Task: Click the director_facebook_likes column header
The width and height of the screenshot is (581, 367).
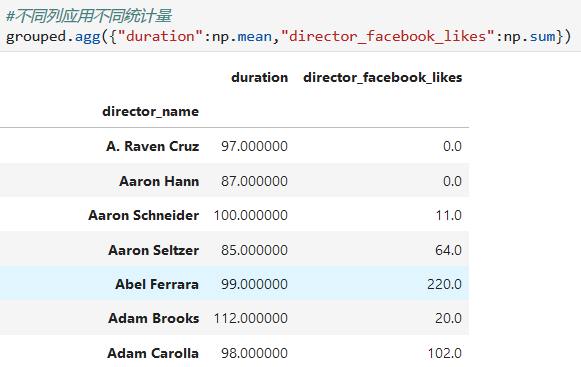Action: 382,77
